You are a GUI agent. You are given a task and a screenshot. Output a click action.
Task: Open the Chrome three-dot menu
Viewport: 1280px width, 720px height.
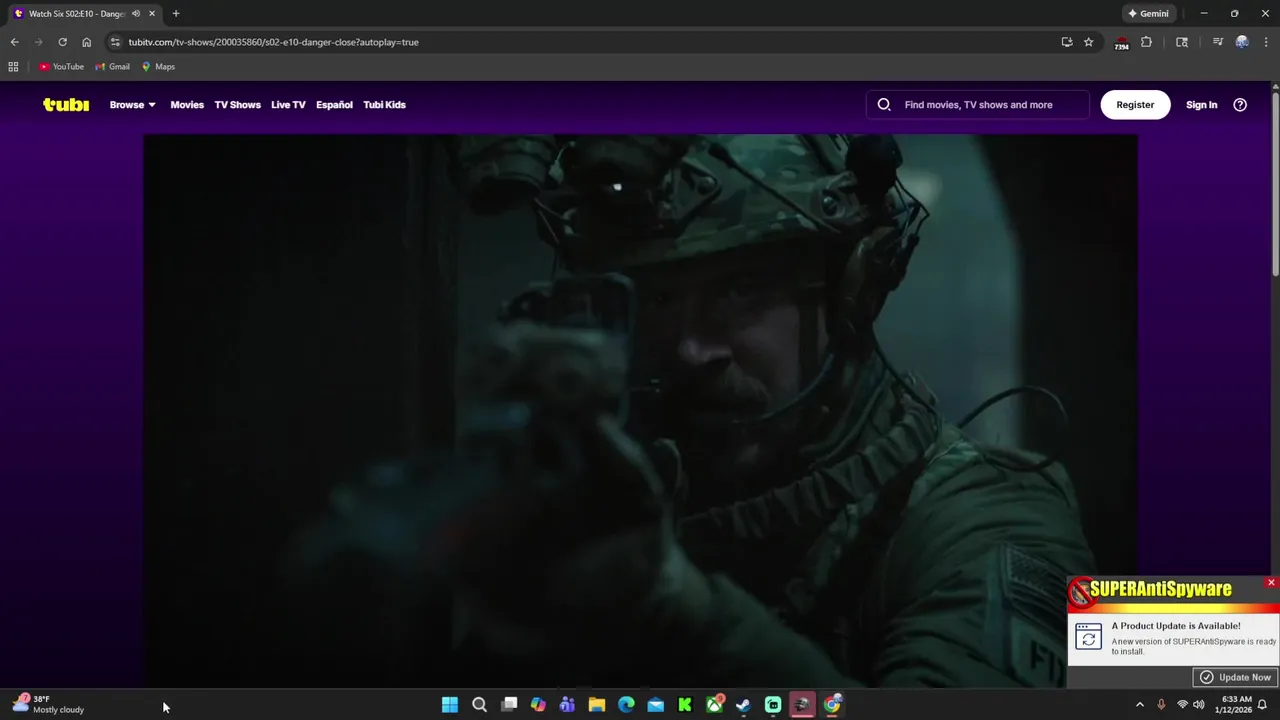(x=1266, y=42)
